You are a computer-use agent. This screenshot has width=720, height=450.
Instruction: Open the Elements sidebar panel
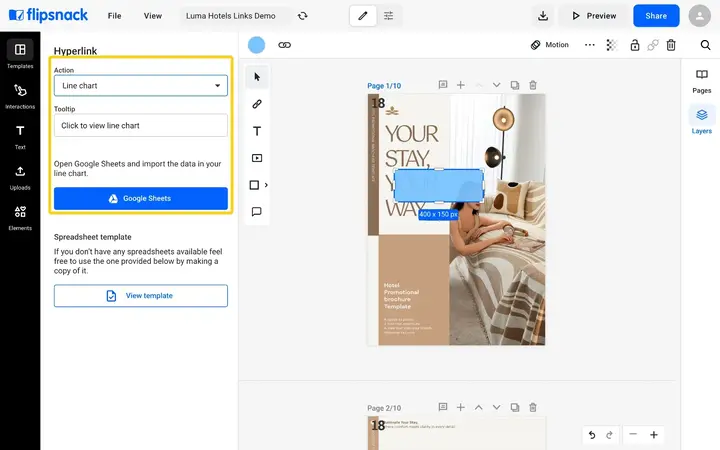click(20, 218)
